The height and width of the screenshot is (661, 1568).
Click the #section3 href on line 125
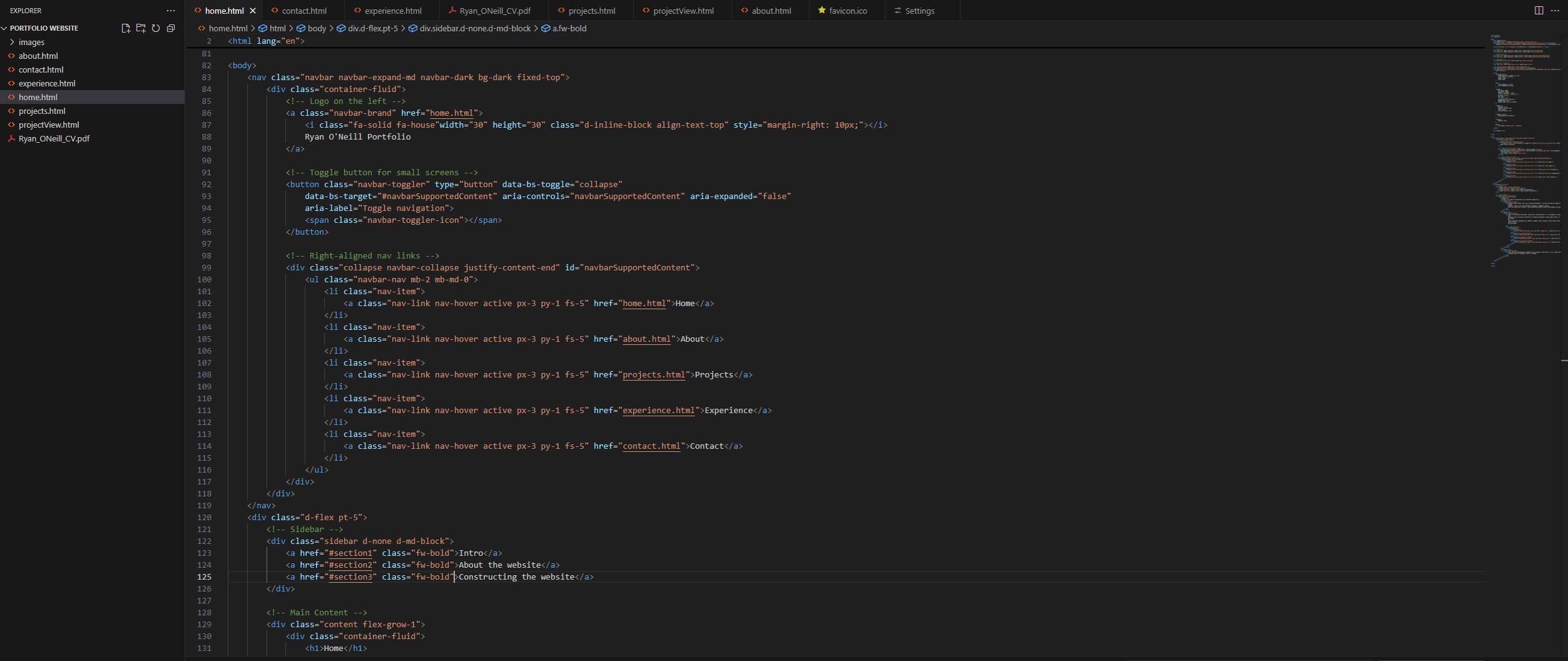tap(350, 576)
